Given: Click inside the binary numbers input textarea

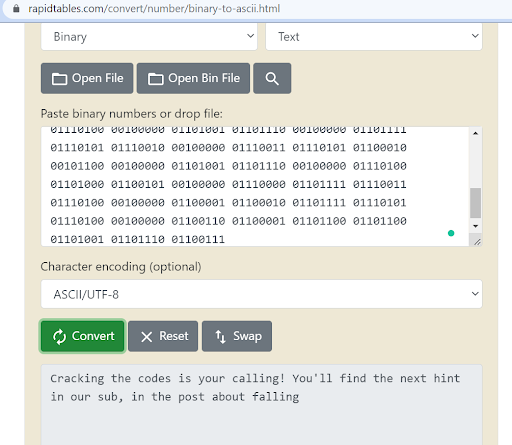Looking at the screenshot, I should coord(255,186).
